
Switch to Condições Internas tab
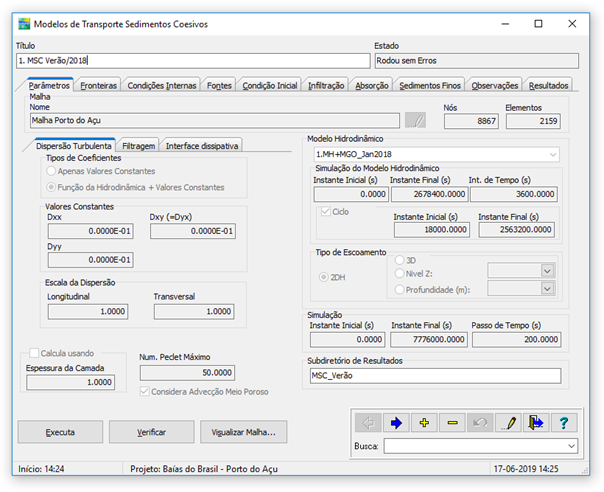point(162,85)
